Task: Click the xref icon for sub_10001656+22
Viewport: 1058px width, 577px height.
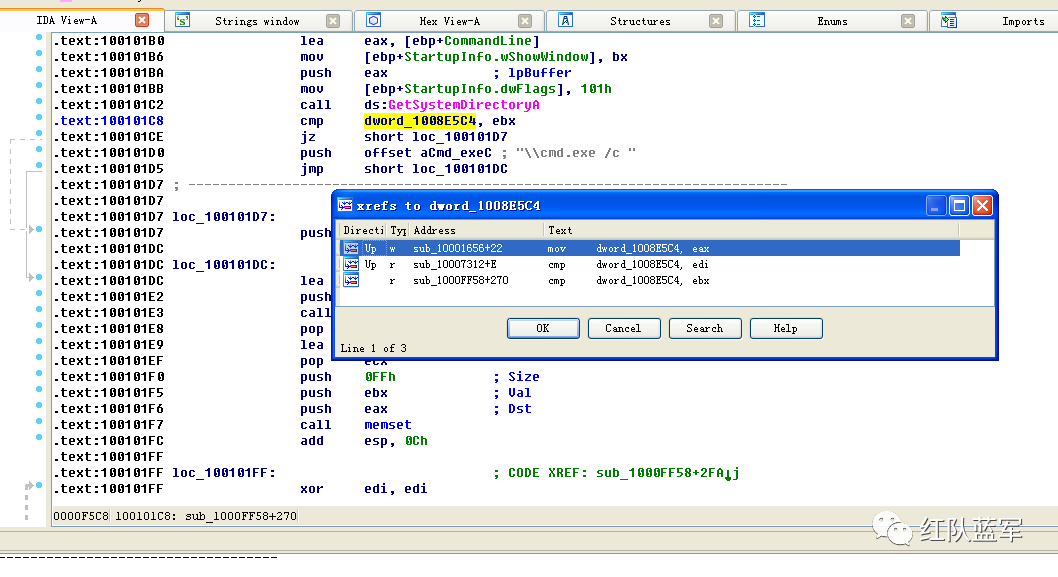Action: [351, 248]
